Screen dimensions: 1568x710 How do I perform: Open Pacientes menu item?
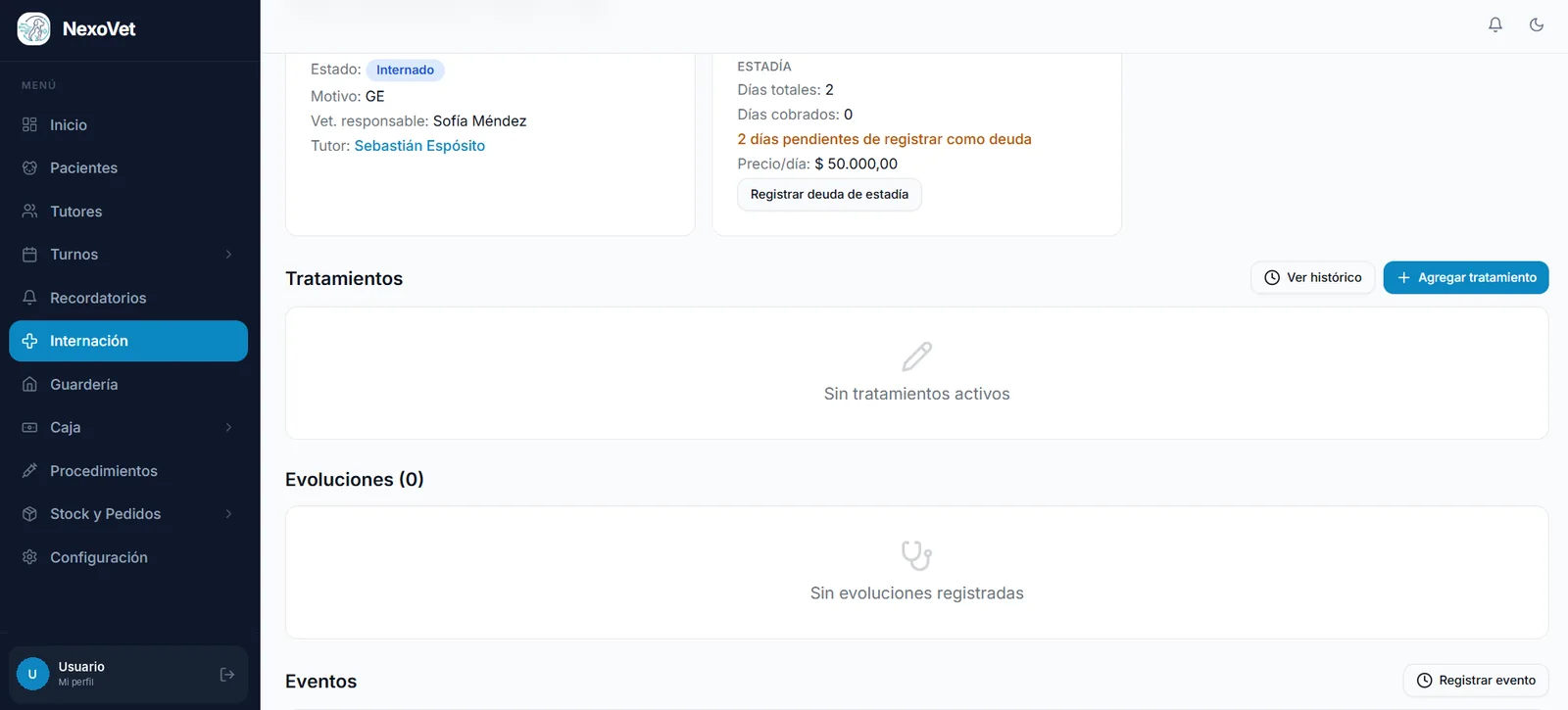[128, 167]
